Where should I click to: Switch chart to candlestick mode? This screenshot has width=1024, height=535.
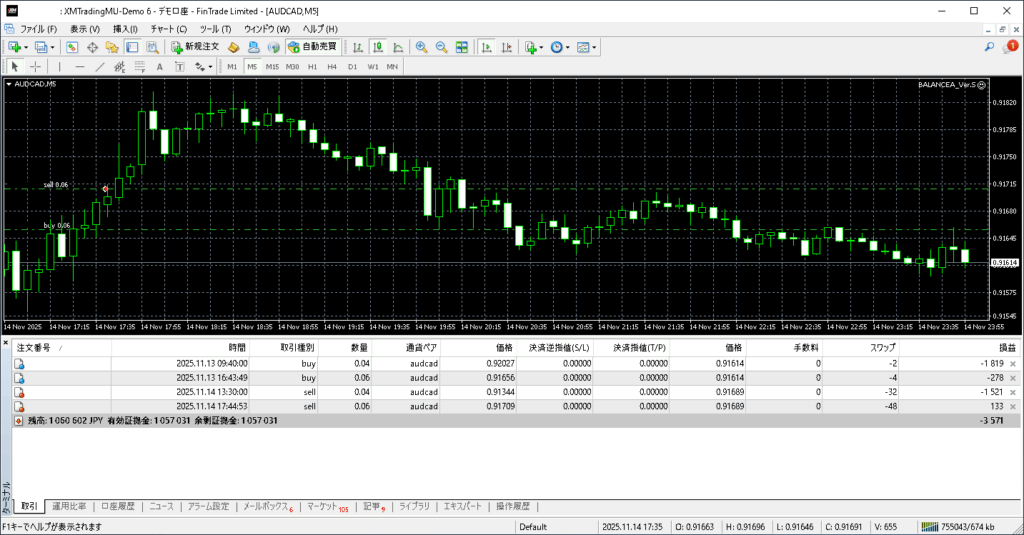coord(379,47)
